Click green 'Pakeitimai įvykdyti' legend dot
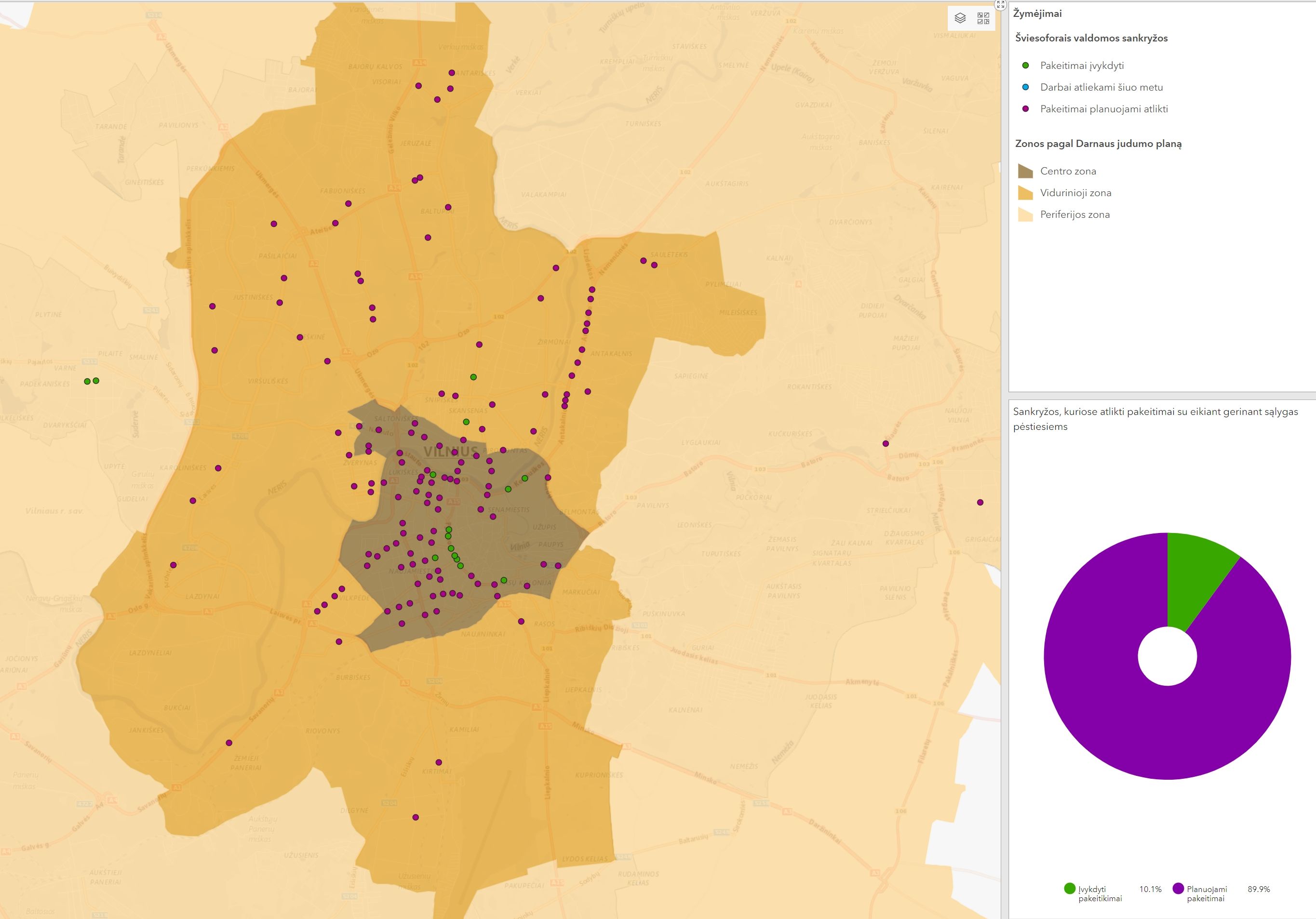Image resolution: width=1316 pixels, height=919 pixels. point(1025,66)
